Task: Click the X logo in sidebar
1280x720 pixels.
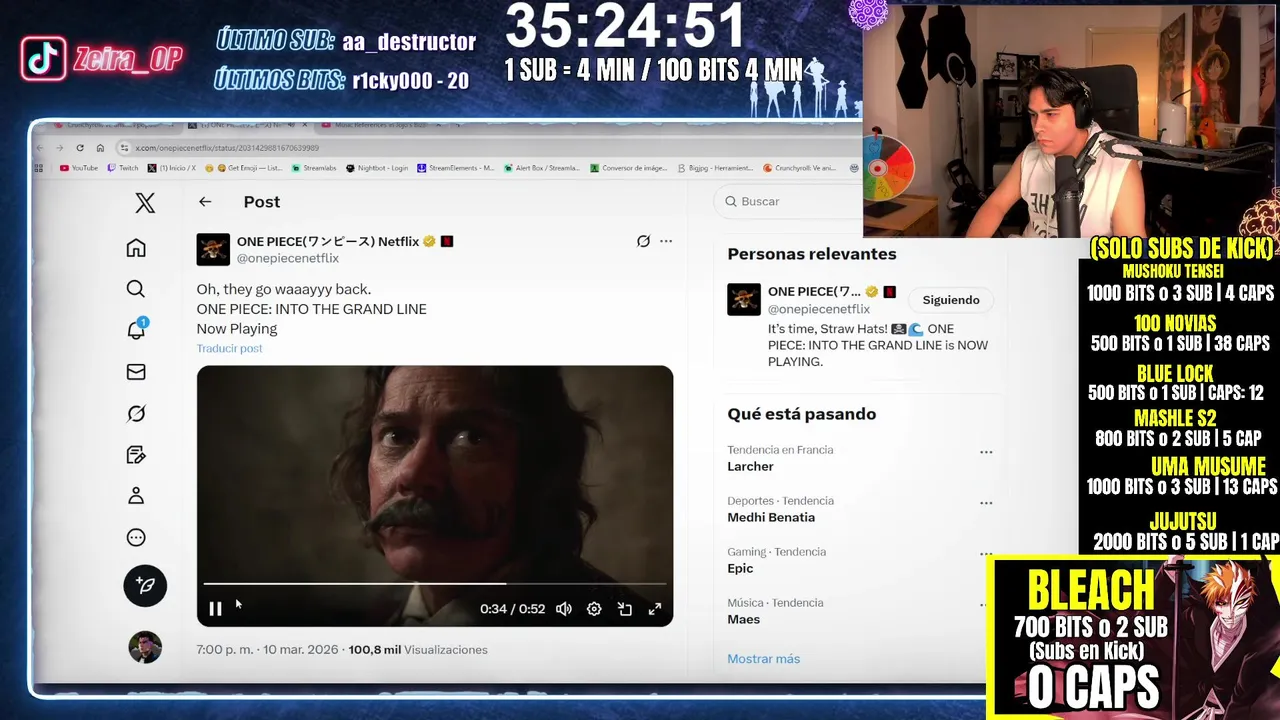Action: [145, 203]
